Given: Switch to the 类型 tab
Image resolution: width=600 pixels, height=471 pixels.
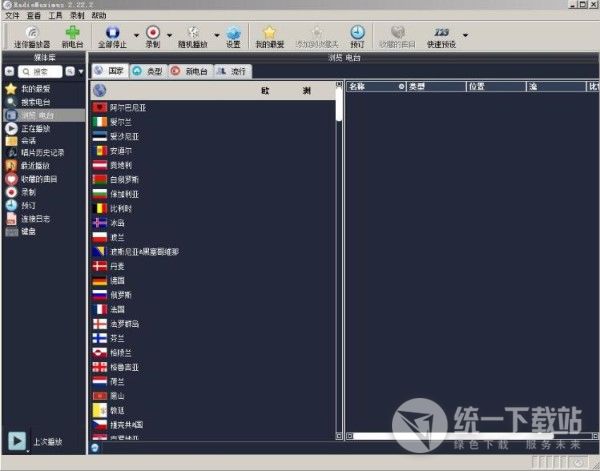Looking at the screenshot, I should pos(148,71).
